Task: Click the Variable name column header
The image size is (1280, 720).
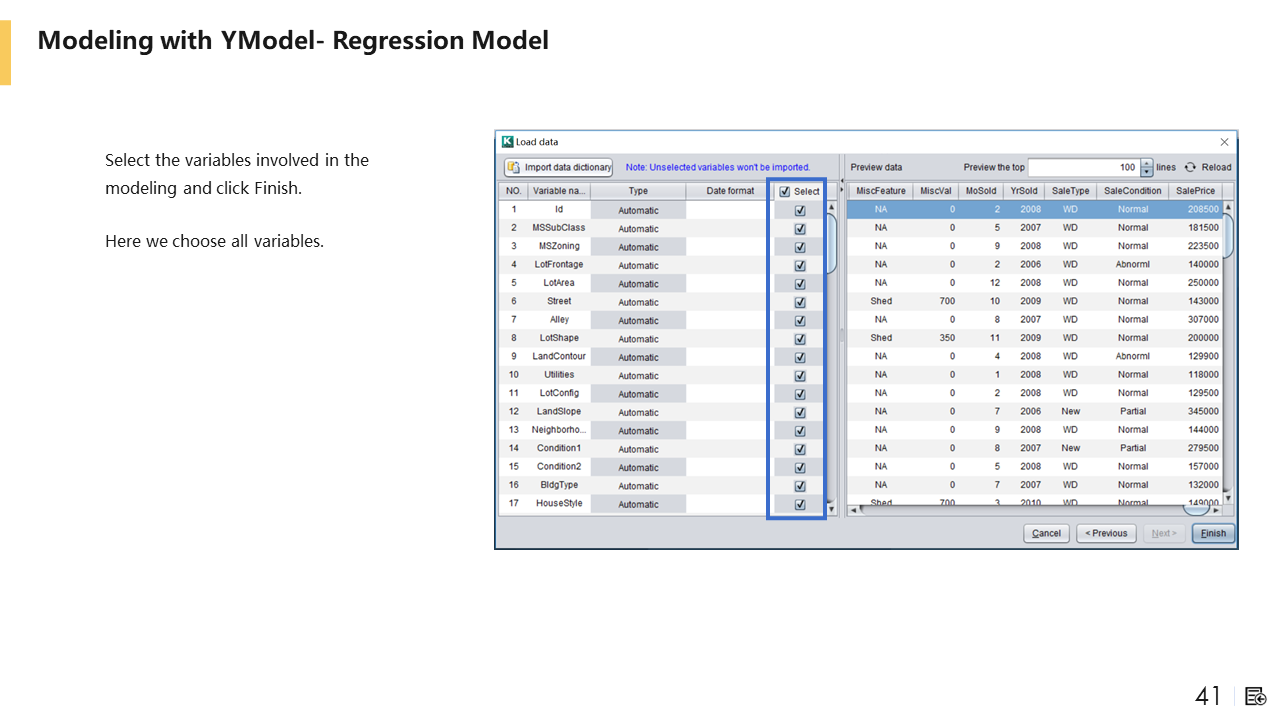Action: click(559, 191)
